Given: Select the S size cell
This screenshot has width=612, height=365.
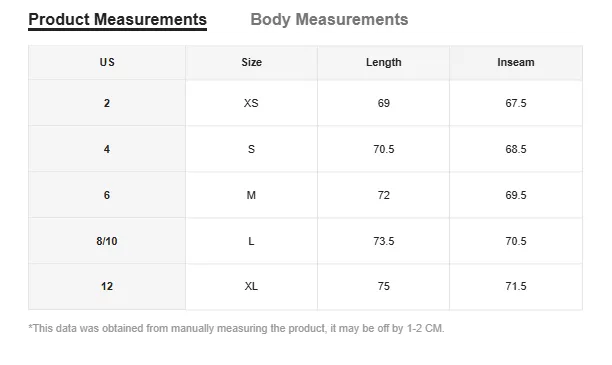Looking at the screenshot, I should click(251, 149).
